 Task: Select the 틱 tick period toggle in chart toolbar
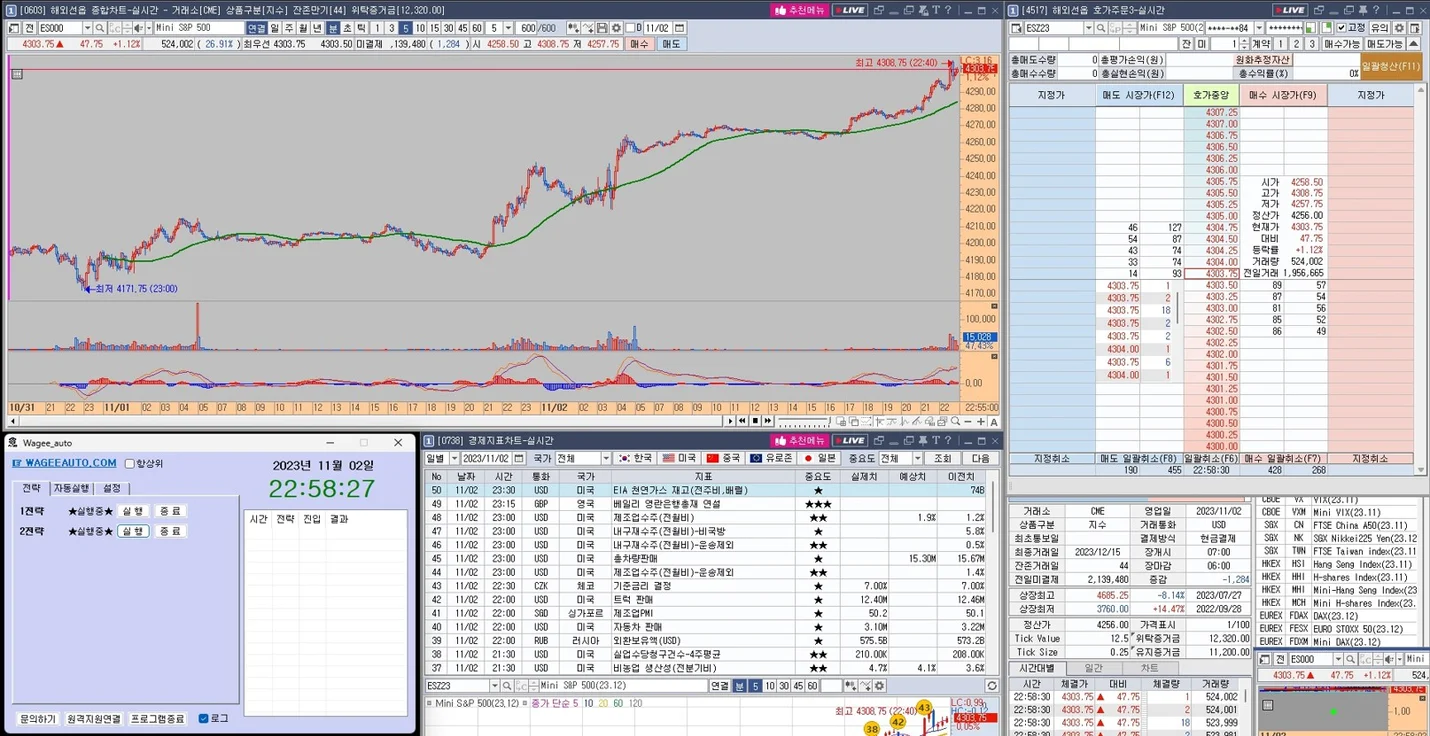click(x=362, y=27)
